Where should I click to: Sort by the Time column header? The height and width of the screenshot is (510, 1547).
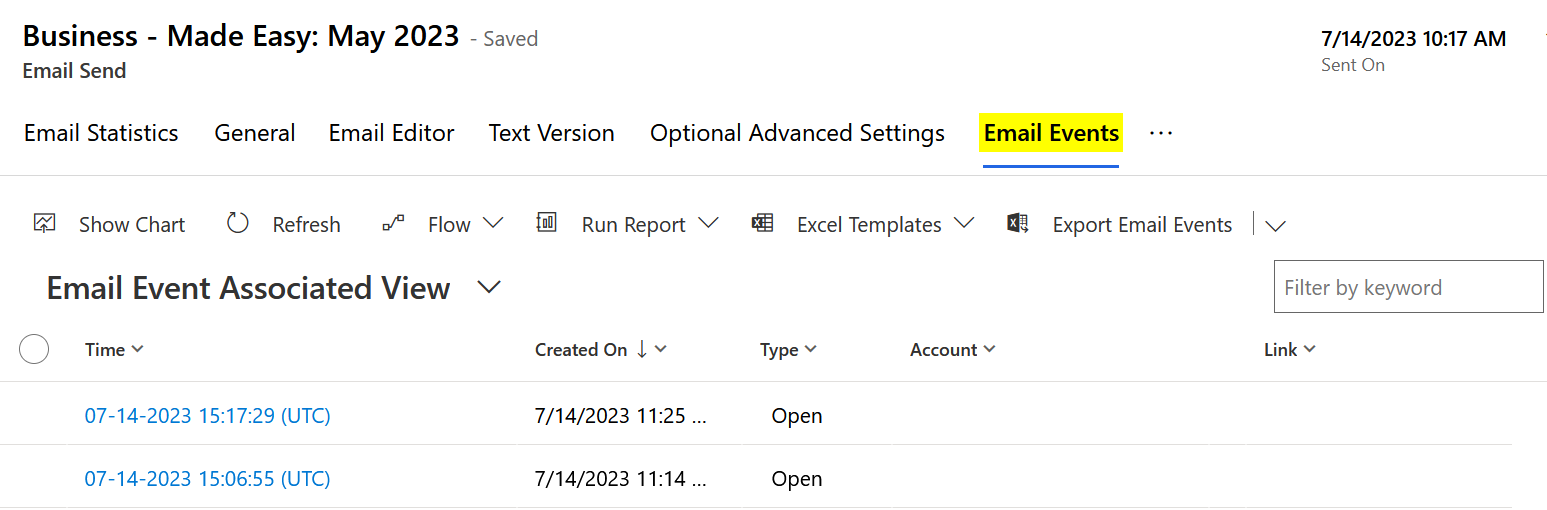click(x=105, y=349)
